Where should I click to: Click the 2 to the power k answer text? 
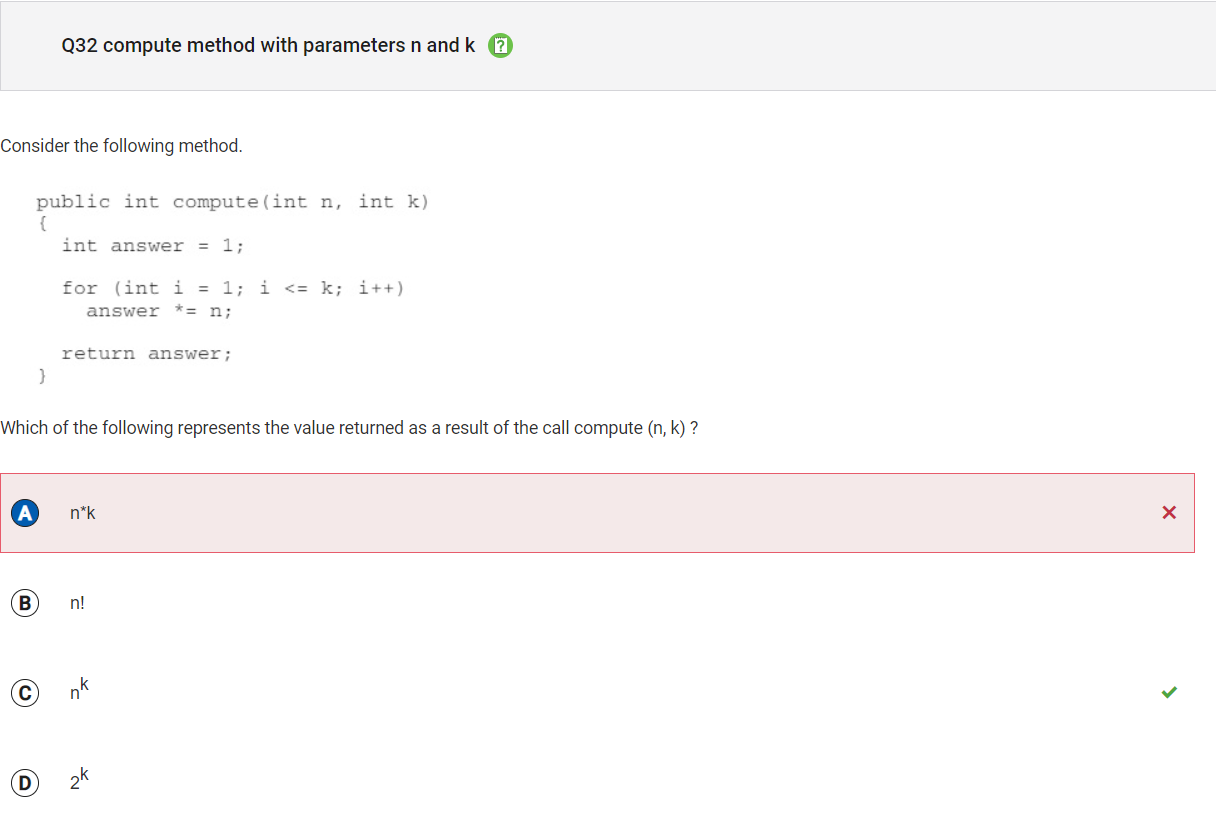[80, 779]
